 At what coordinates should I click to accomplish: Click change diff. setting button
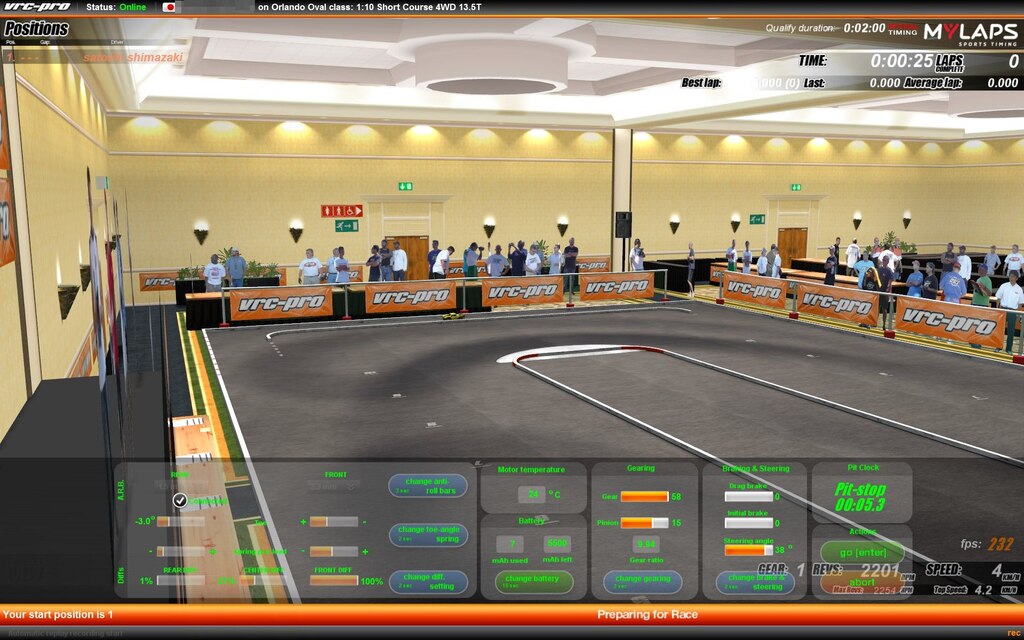[428, 581]
